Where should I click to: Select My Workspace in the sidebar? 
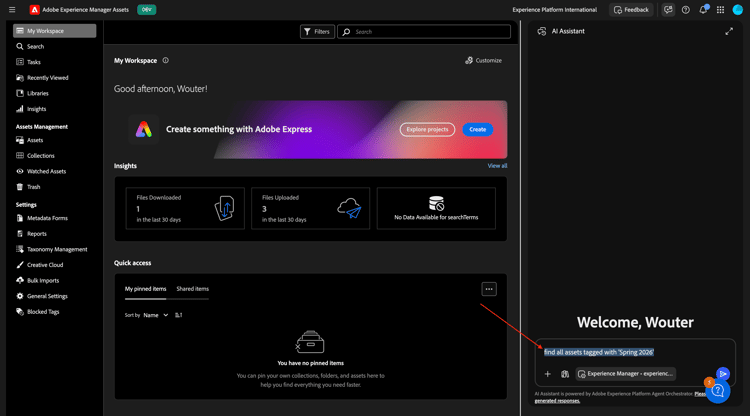click(55, 31)
